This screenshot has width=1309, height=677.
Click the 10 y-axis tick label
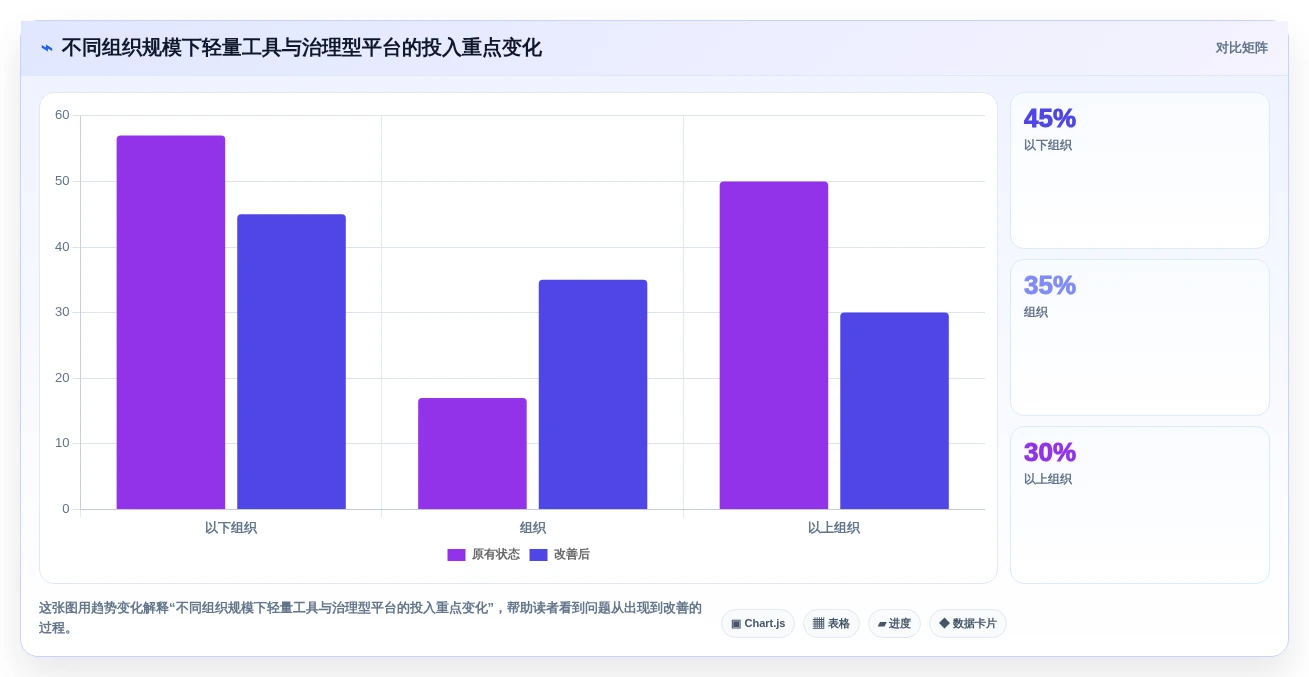click(x=62, y=443)
